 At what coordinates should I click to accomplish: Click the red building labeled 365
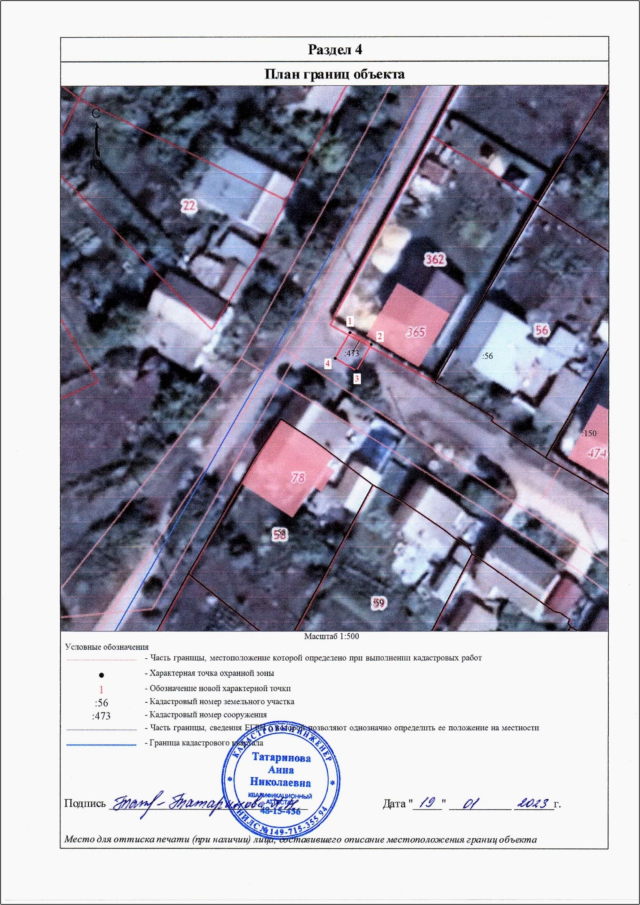[411, 323]
